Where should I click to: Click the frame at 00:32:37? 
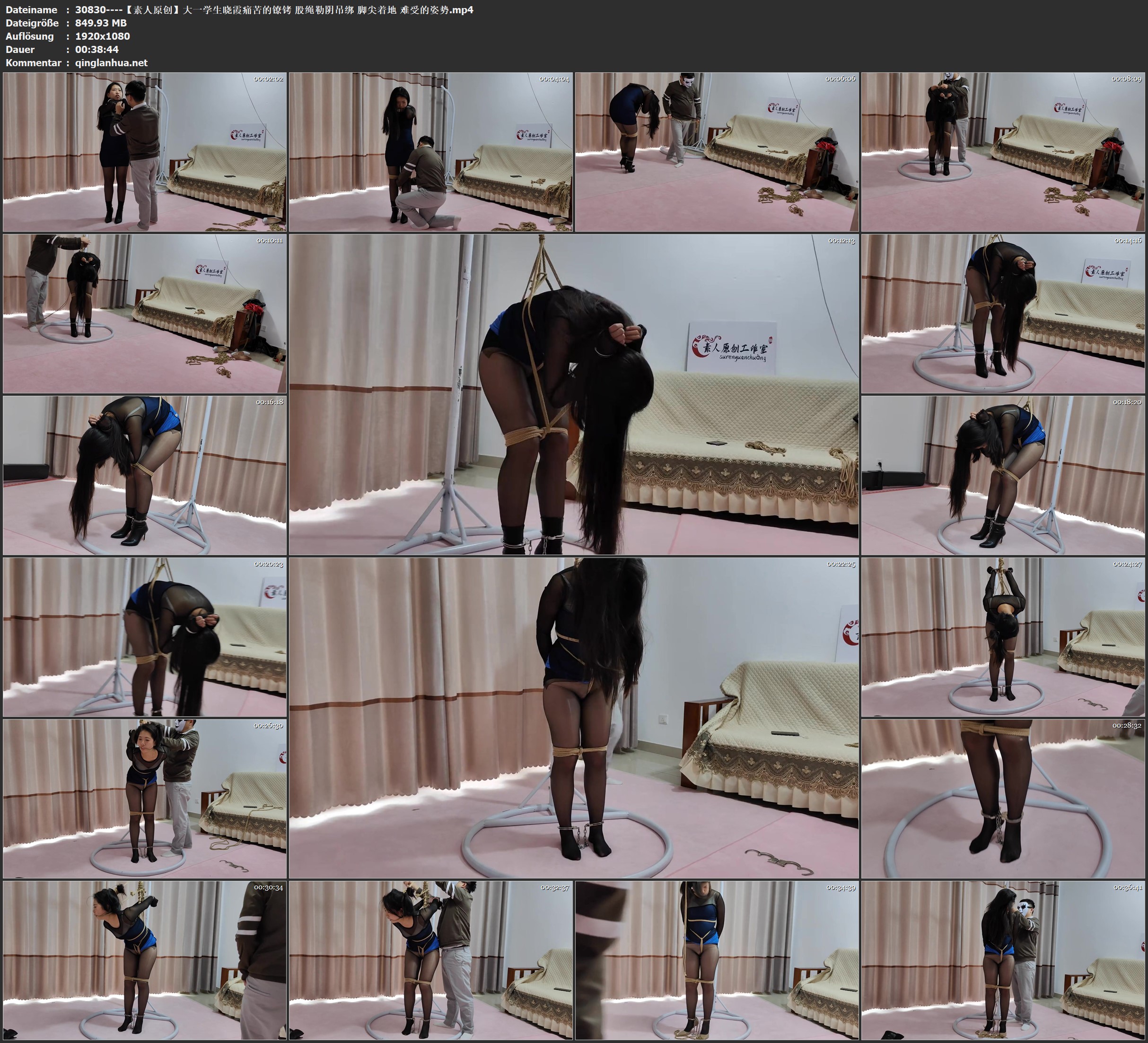coord(430,960)
